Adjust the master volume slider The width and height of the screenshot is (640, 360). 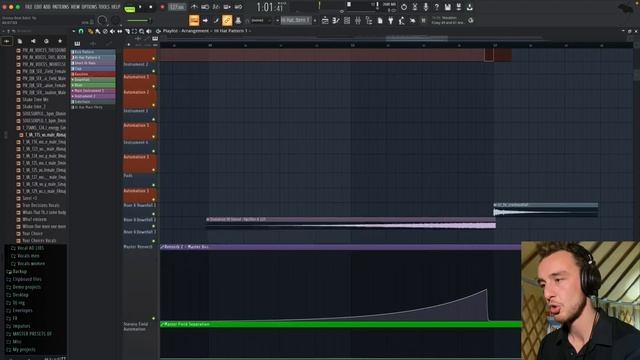tap(139, 20)
